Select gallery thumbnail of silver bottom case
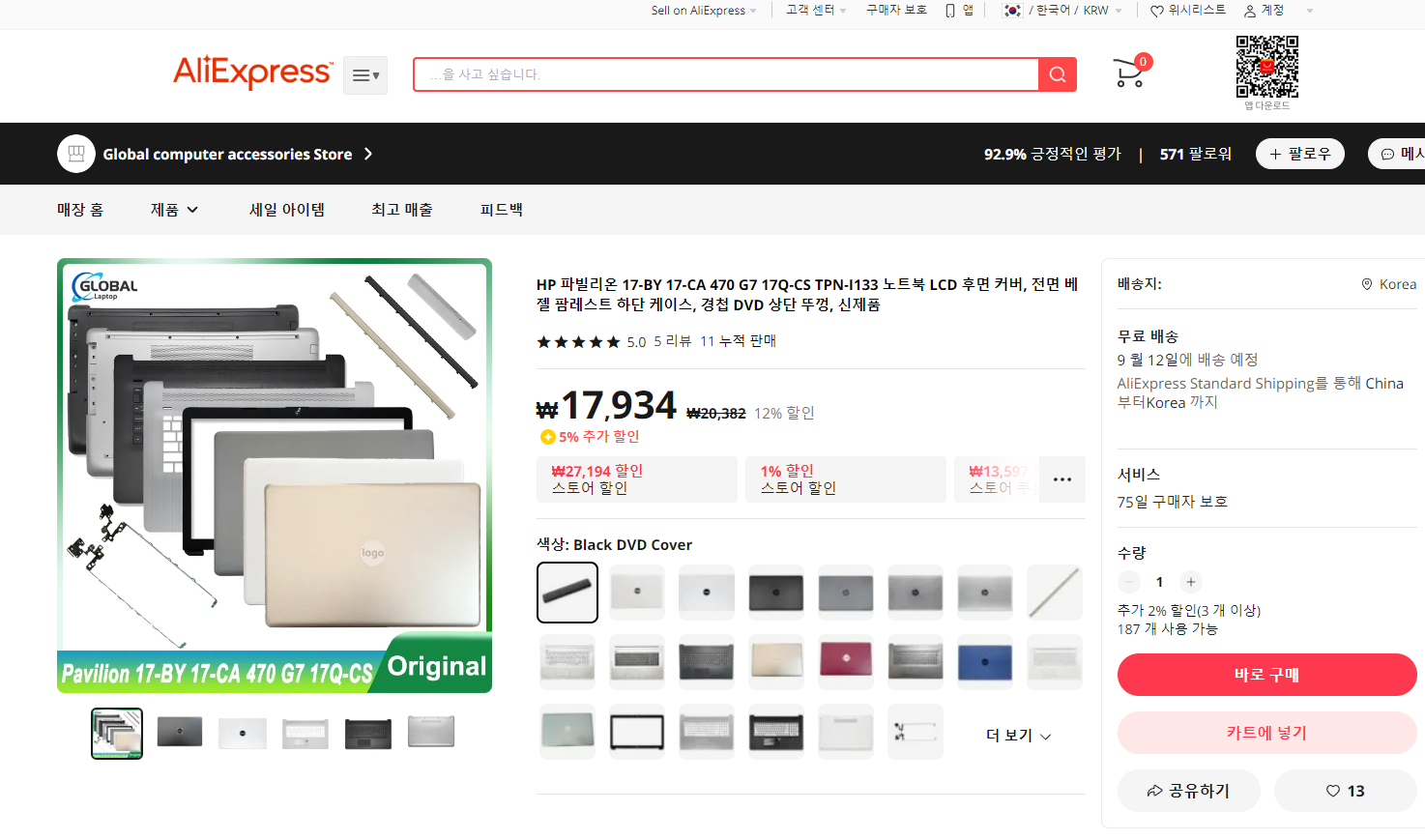 pos(431,734)
